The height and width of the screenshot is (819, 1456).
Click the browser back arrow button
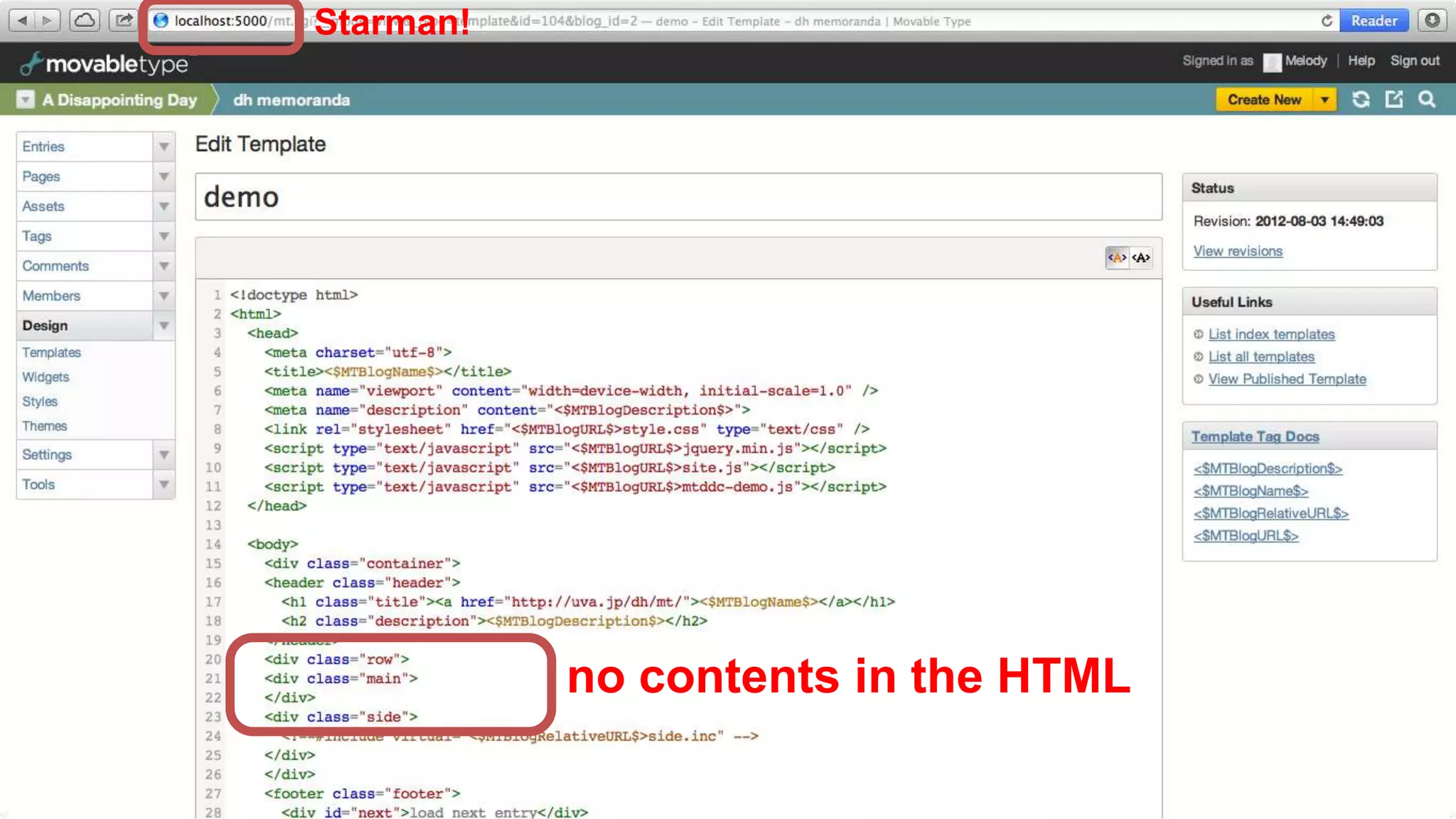[22, 20]
